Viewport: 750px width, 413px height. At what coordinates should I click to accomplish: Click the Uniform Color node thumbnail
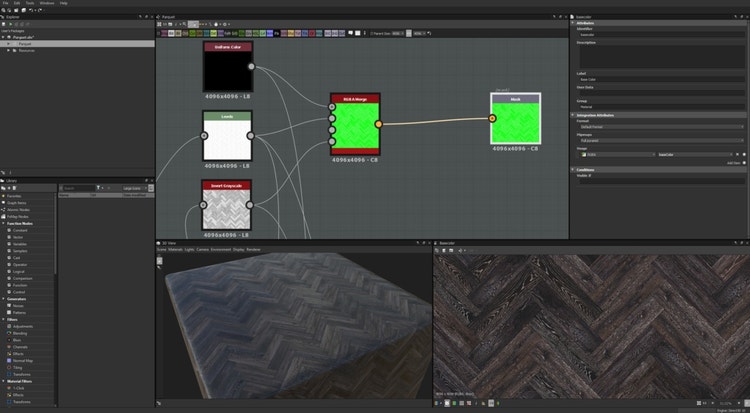(227, 71)
